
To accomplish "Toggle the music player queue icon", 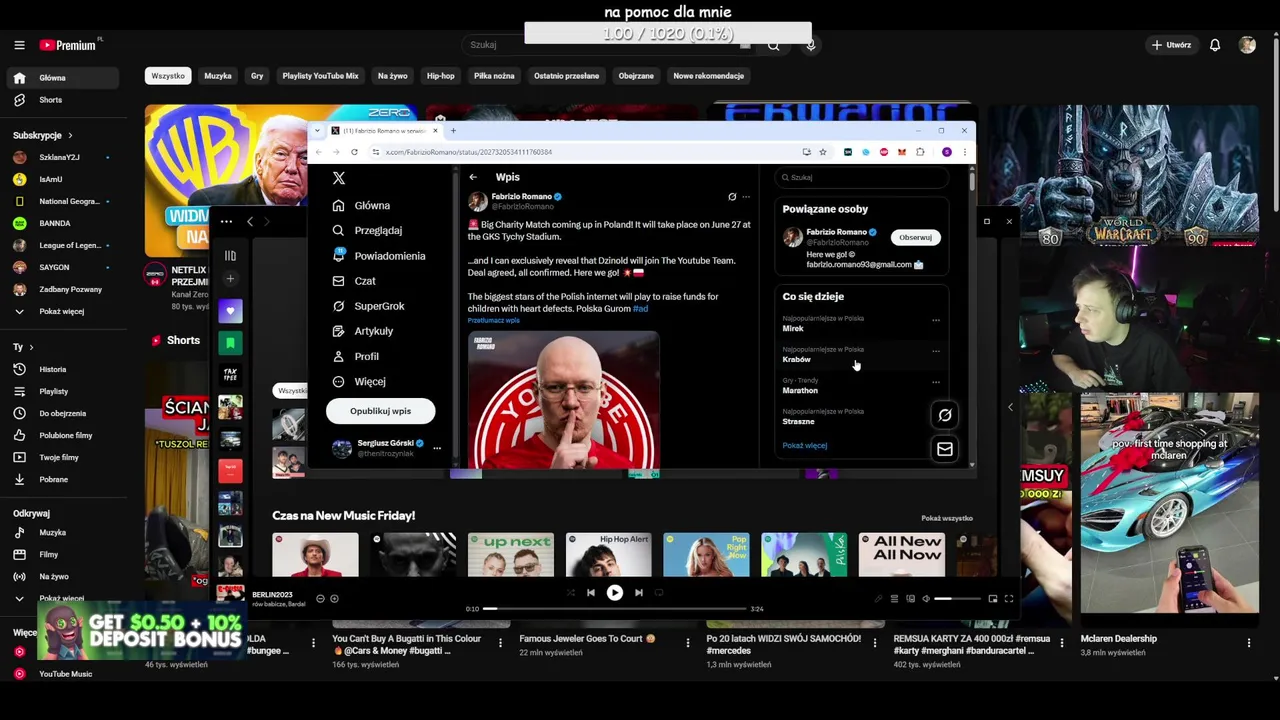I will tap(894, 599).
